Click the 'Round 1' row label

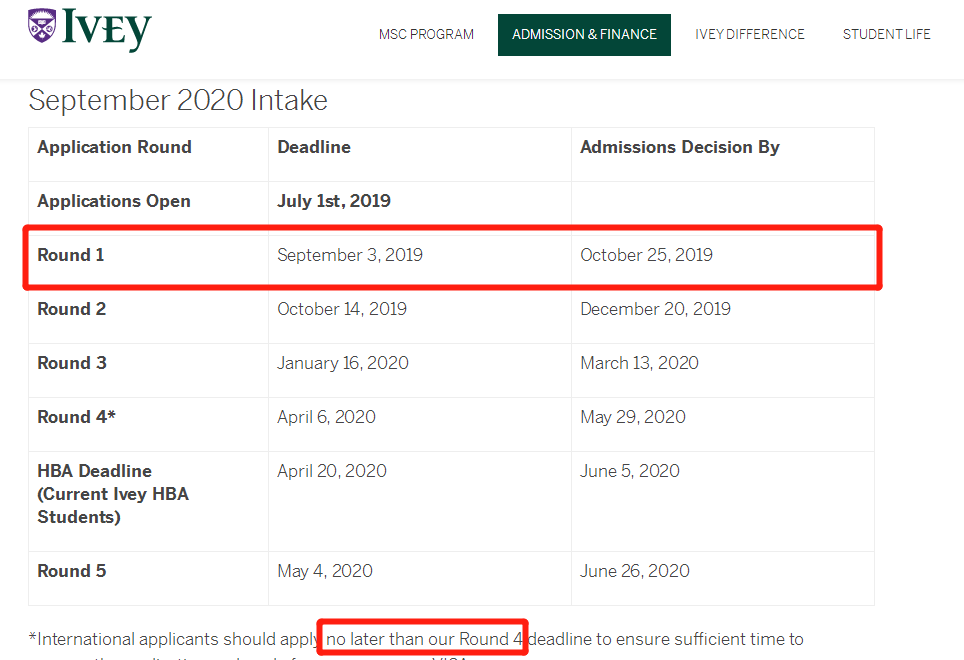click(71, 255)
